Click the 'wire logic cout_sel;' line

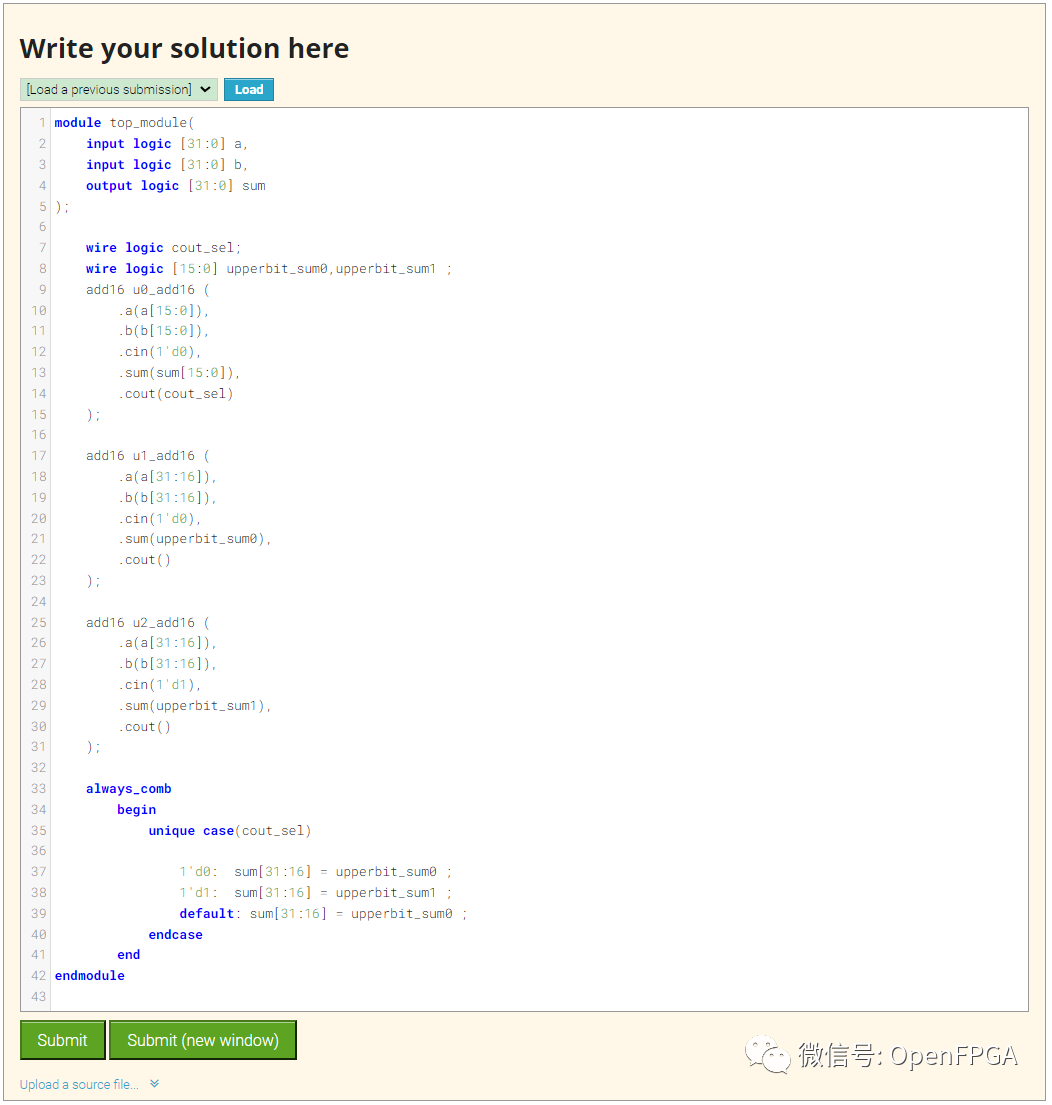[163, 248]
